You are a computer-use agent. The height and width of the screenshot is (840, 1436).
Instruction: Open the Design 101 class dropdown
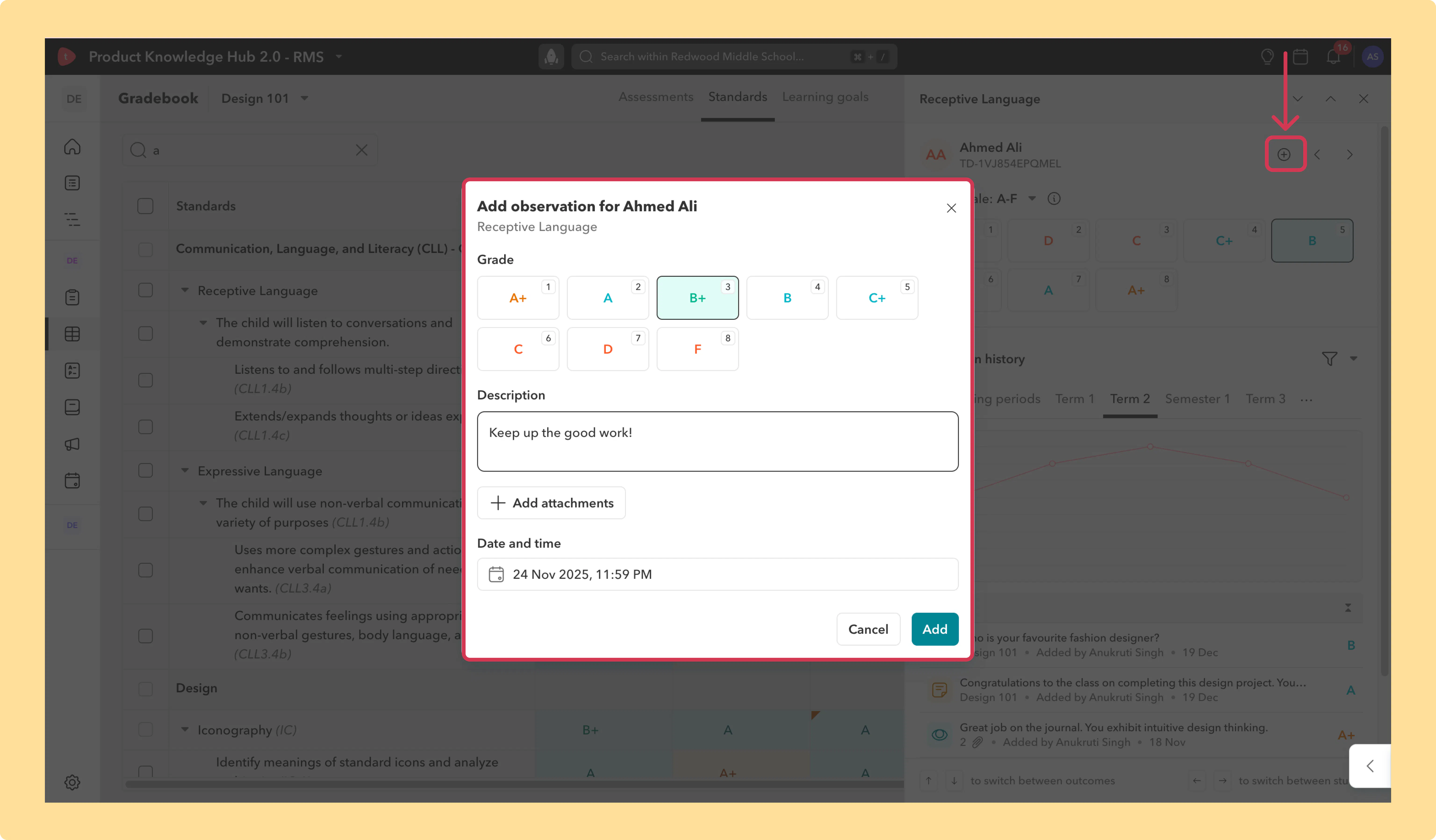pos(305,99)
